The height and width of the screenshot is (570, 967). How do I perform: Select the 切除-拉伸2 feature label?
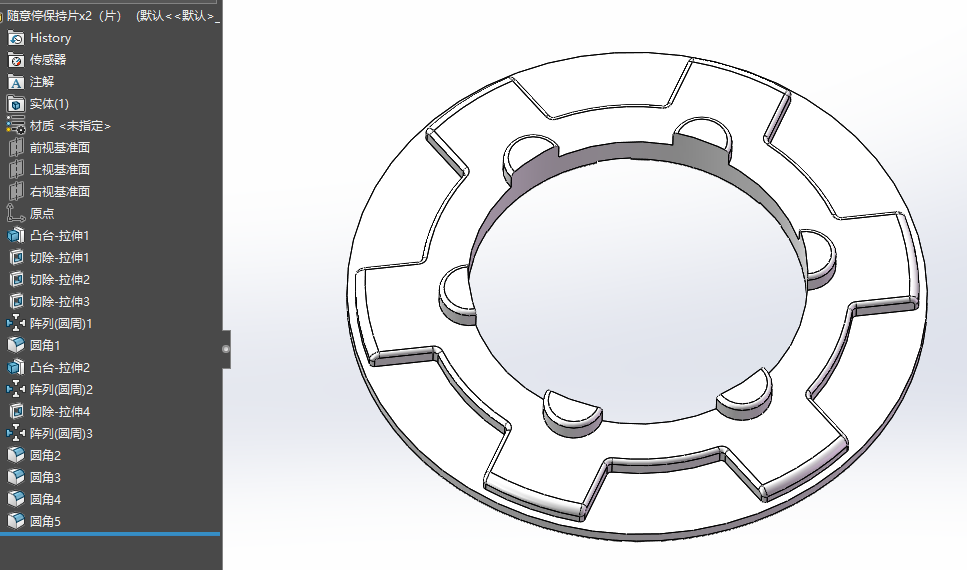[60, 279]
